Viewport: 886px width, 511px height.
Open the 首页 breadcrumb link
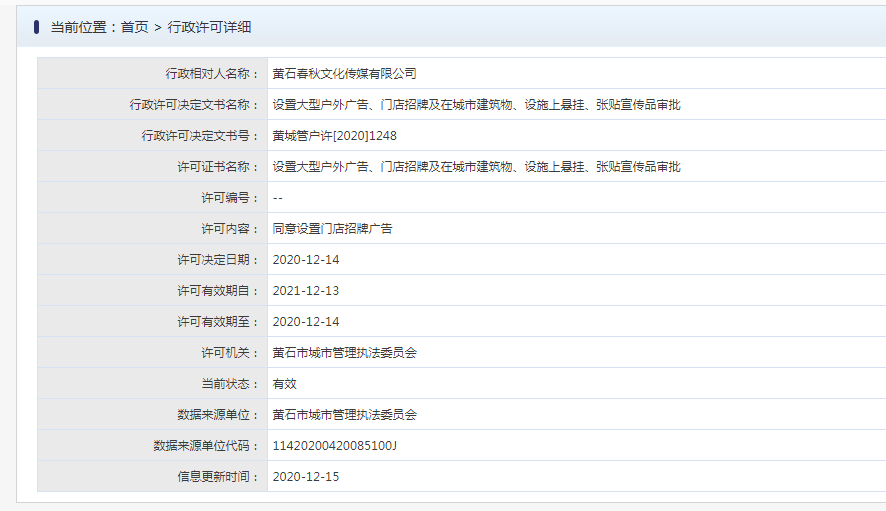(x=134, y=27)
